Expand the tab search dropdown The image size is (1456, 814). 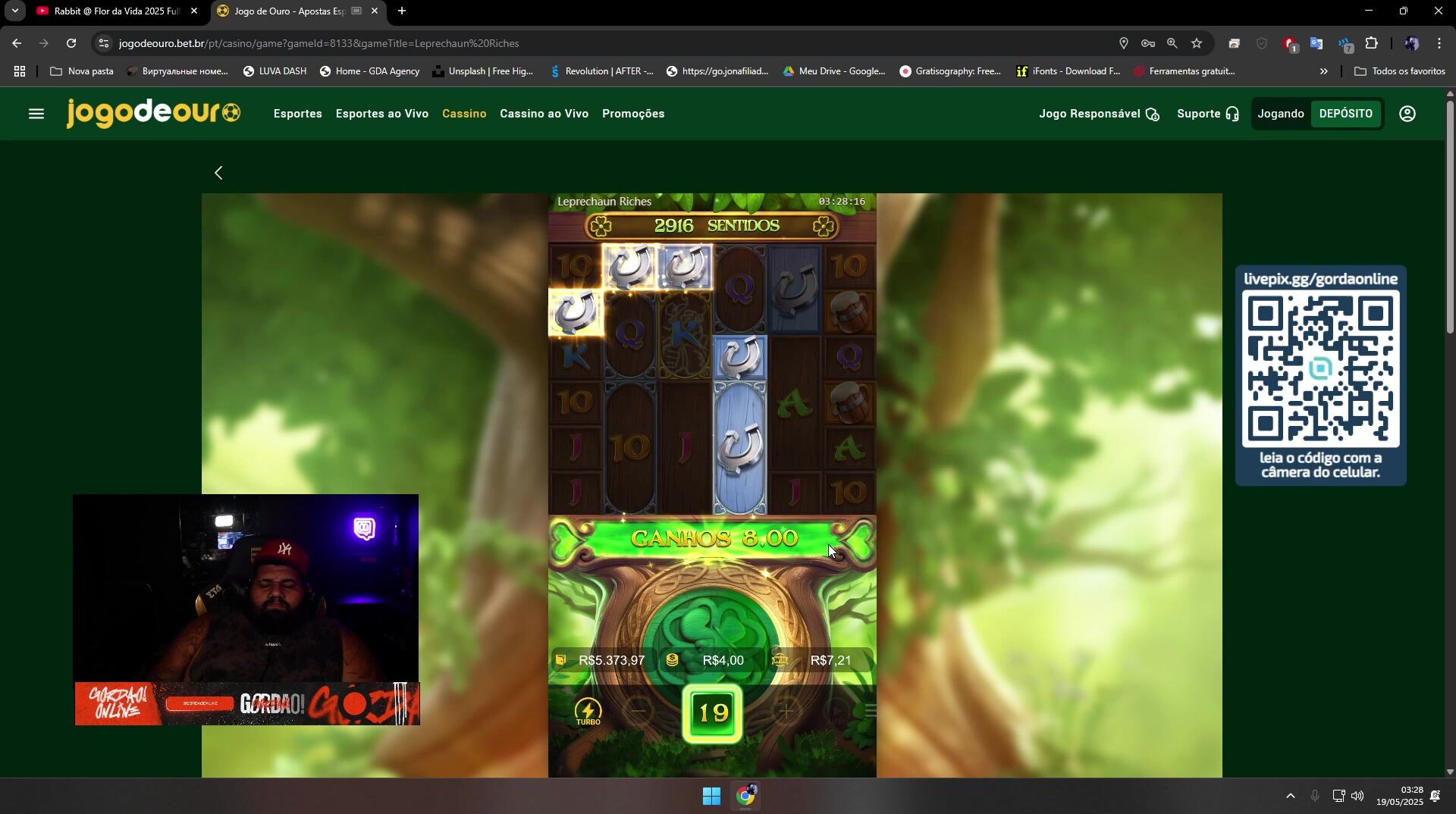click(14, 11)
